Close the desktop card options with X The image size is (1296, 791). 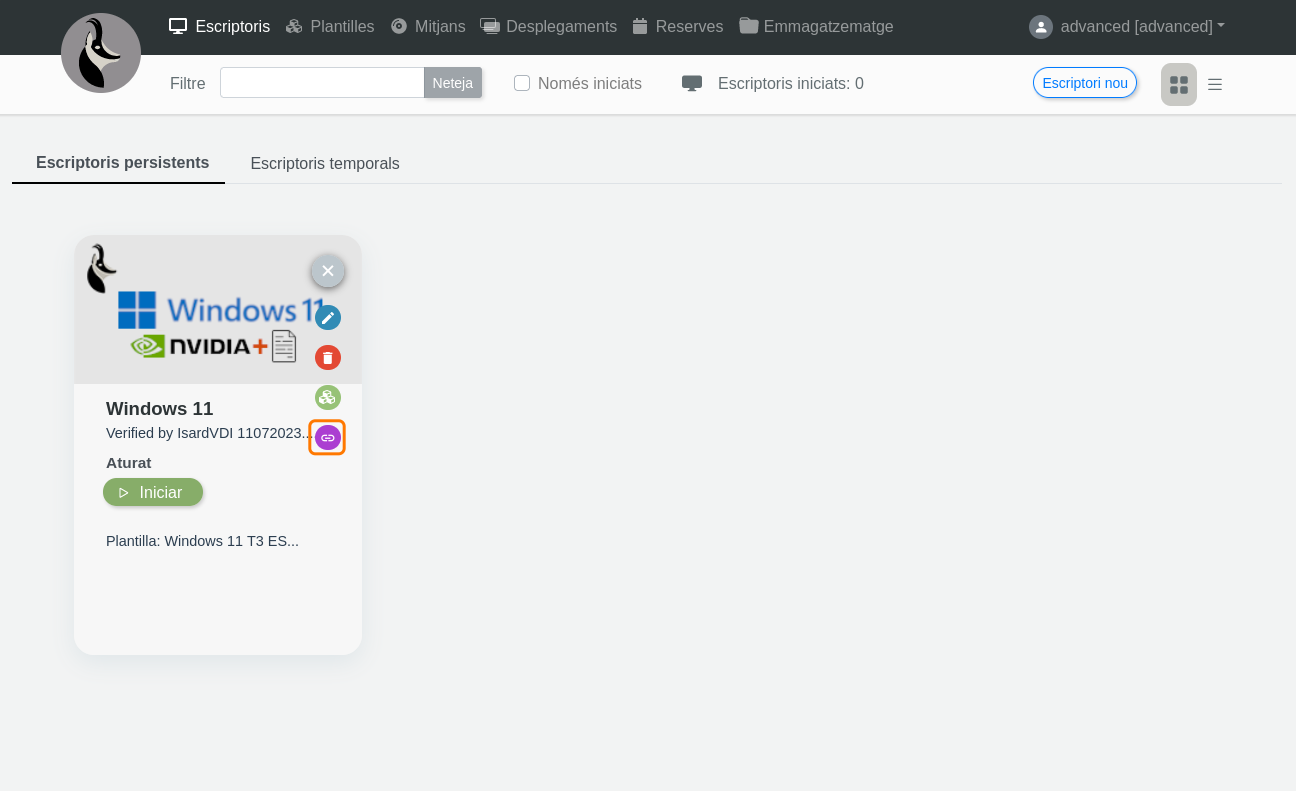click(328, 271)
